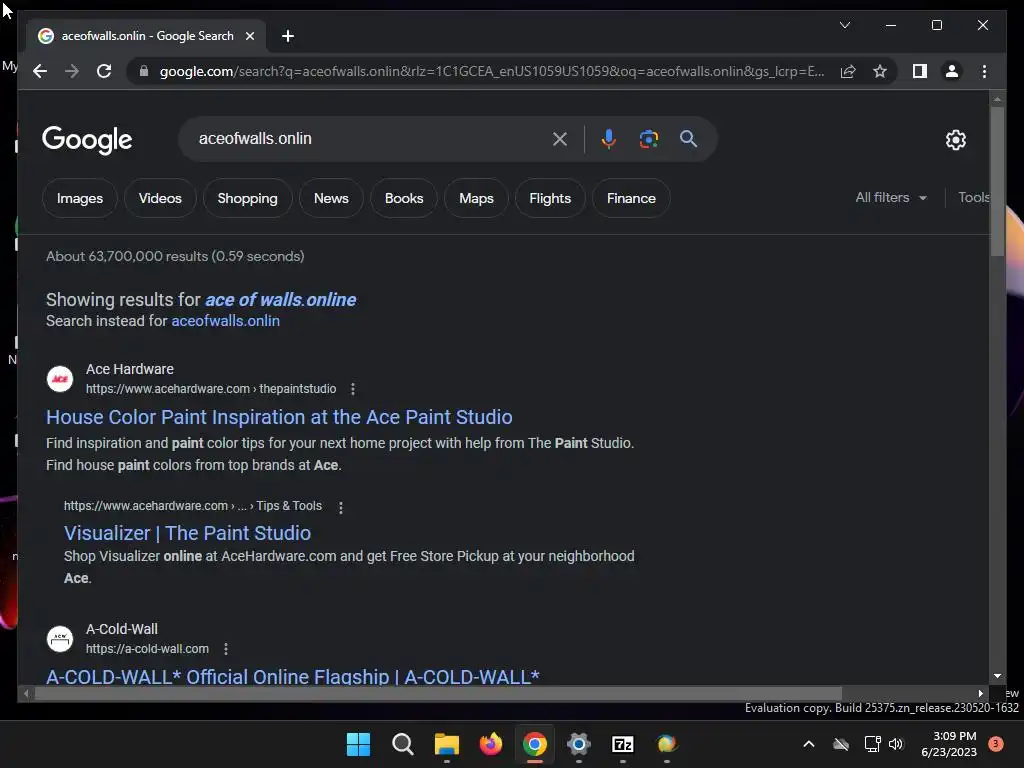
Task: Open A-COLD-WALL* Official Online Flagship result
Action: [x=293, y=677]
